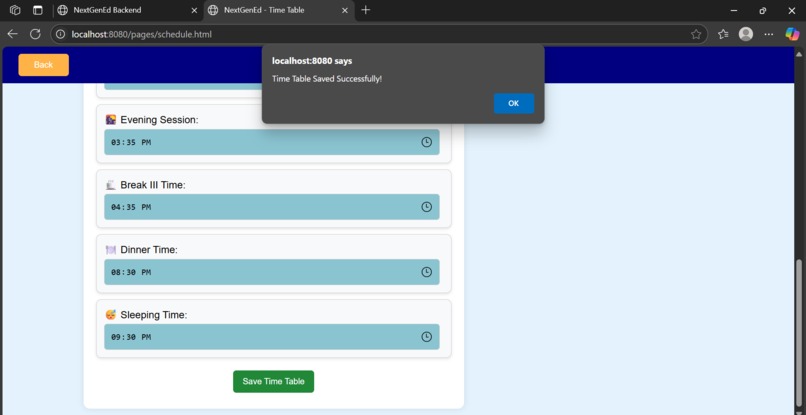
Task: Click the Break III Time label
Action: coord(153,185)
